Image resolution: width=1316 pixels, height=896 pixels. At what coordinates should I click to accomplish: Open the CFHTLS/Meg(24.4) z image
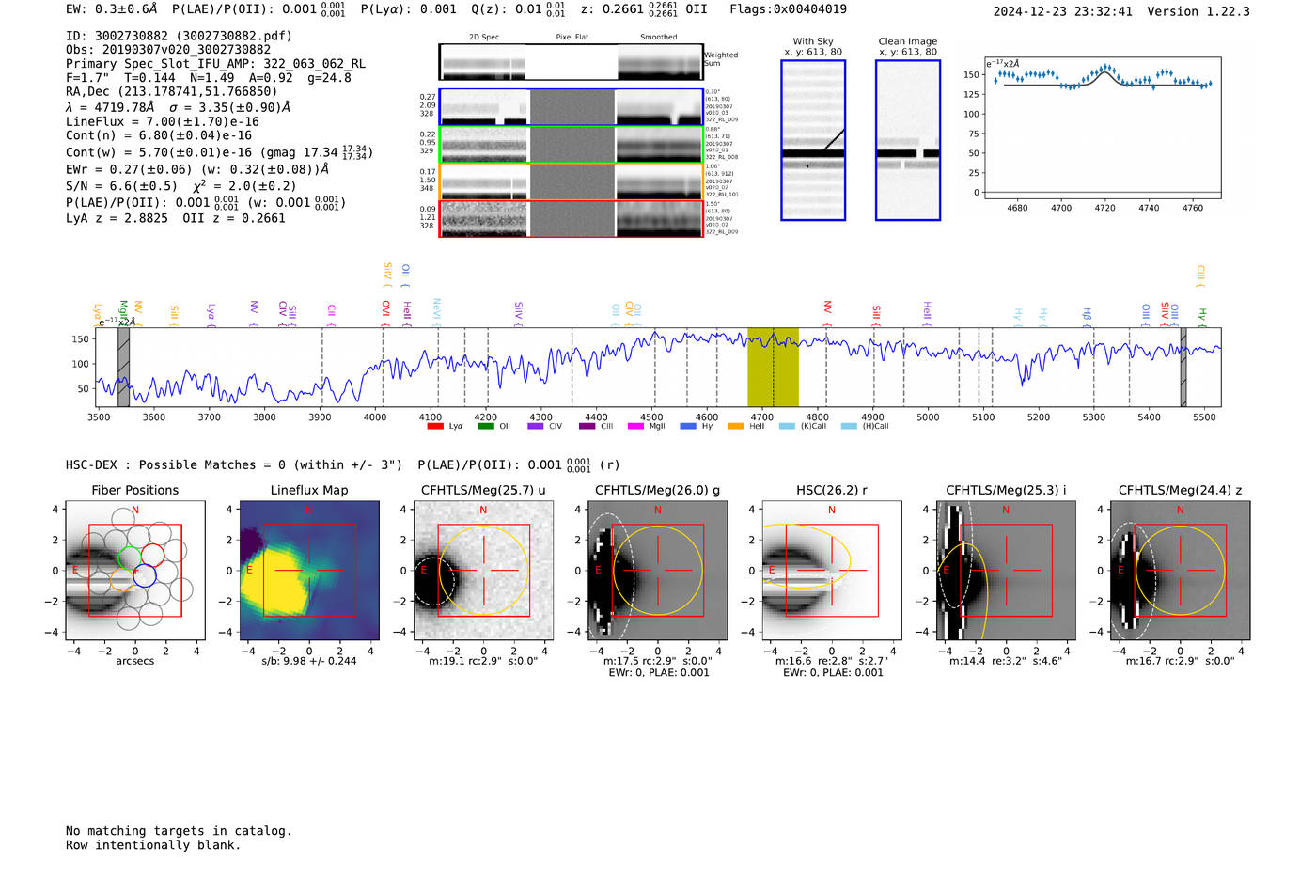[x=1181, y=570]
